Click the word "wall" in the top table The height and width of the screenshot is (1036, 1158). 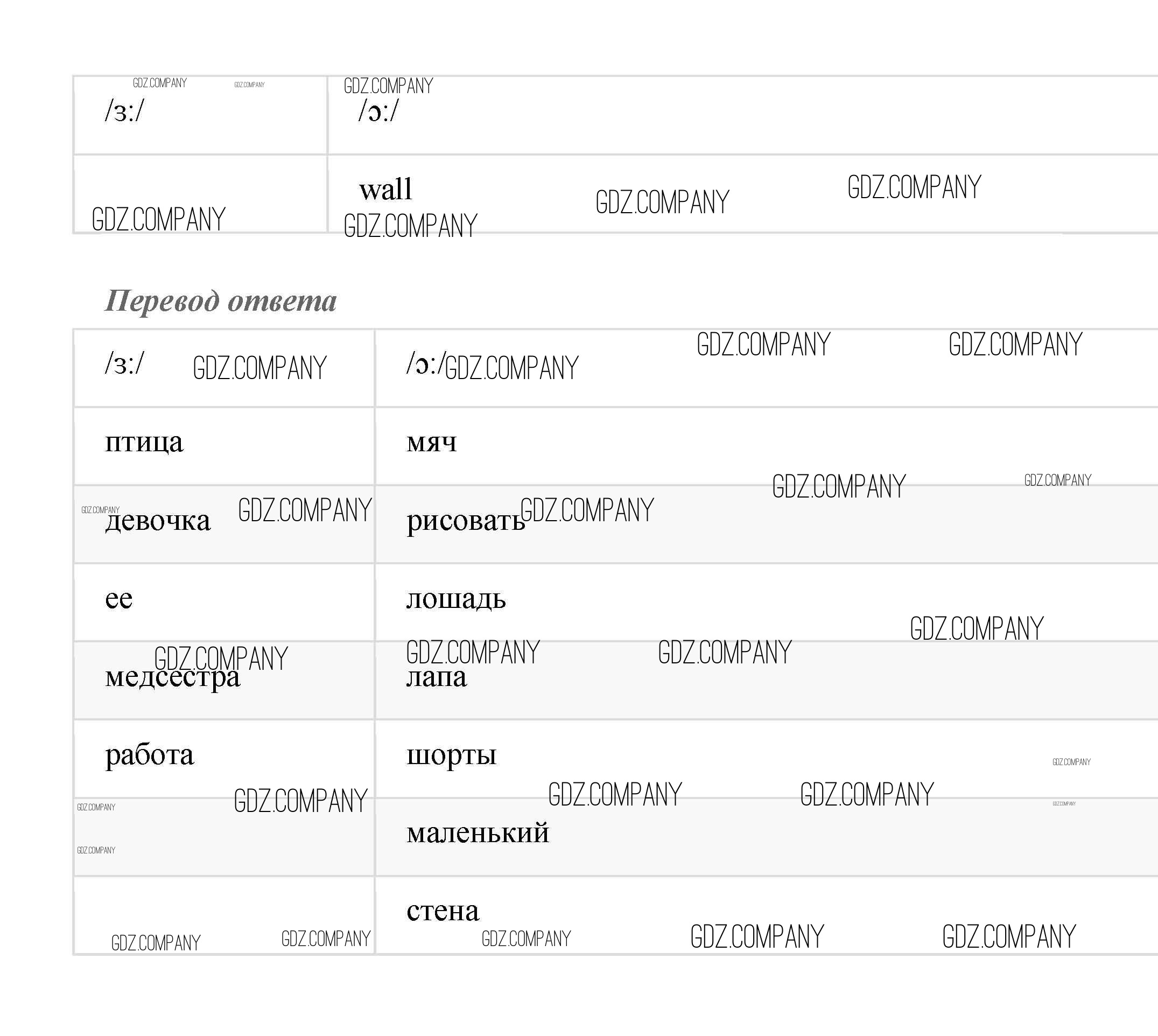[x=385, y=190]
